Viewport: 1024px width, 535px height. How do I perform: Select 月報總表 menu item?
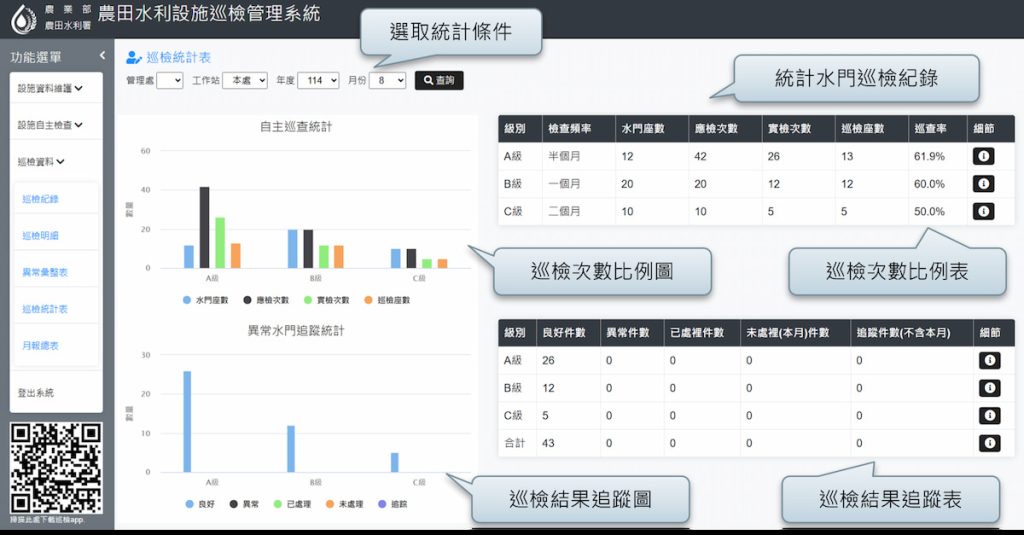[x=40, y=345]
